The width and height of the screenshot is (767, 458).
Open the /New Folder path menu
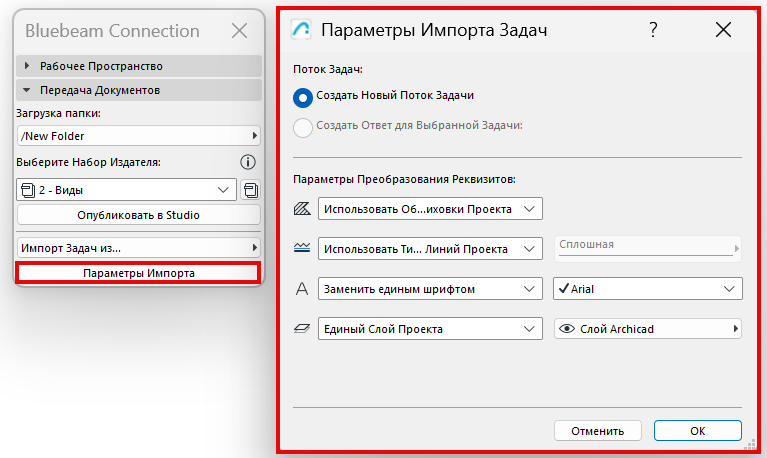pyautogui.click(x=138, y=136)
